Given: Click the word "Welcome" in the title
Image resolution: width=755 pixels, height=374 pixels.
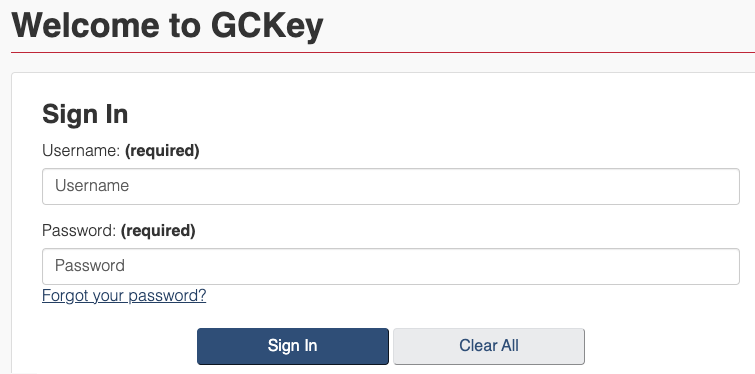Looking at the screenshot, I should (85, 25).
